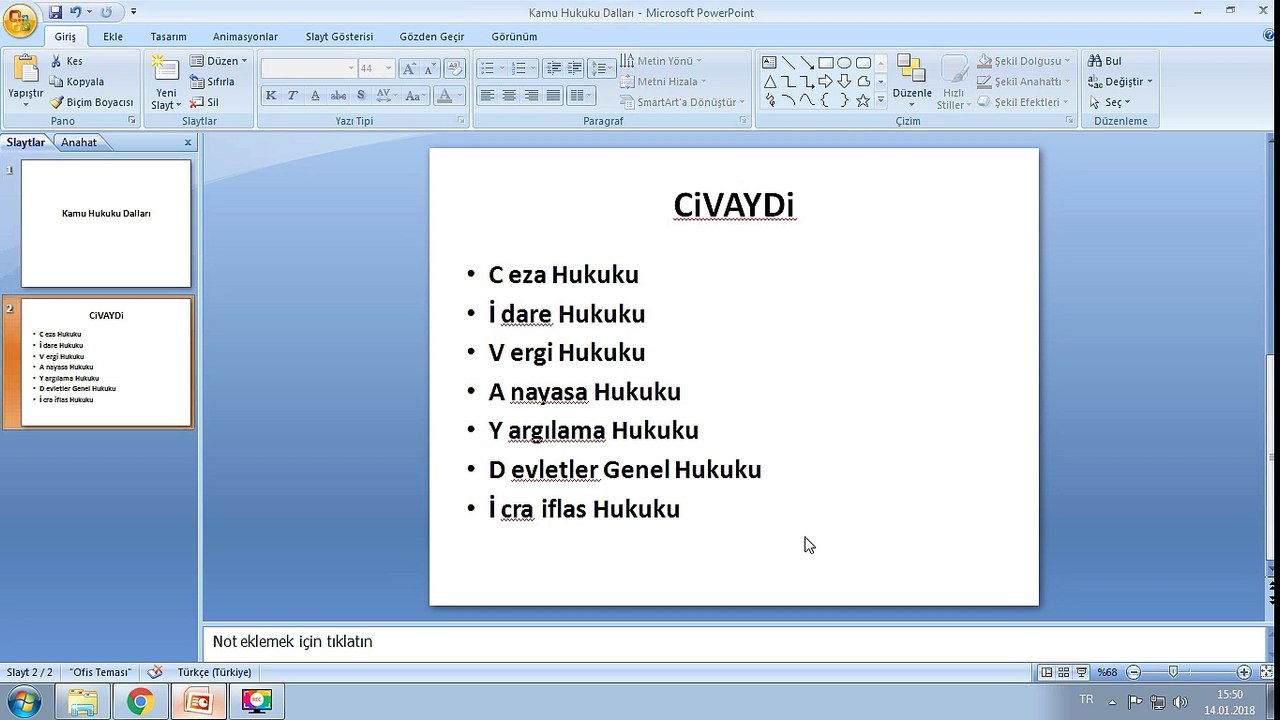
Task: Reset slide layout with Sıfırla
Action: [213, 82]
